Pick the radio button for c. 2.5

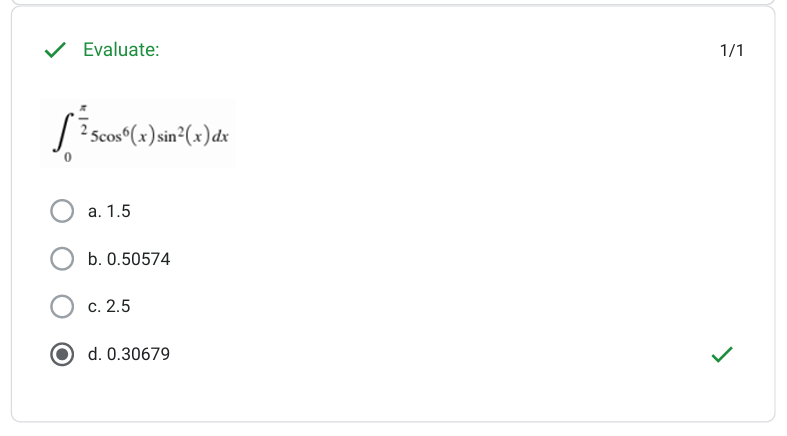tap(62, 307)
